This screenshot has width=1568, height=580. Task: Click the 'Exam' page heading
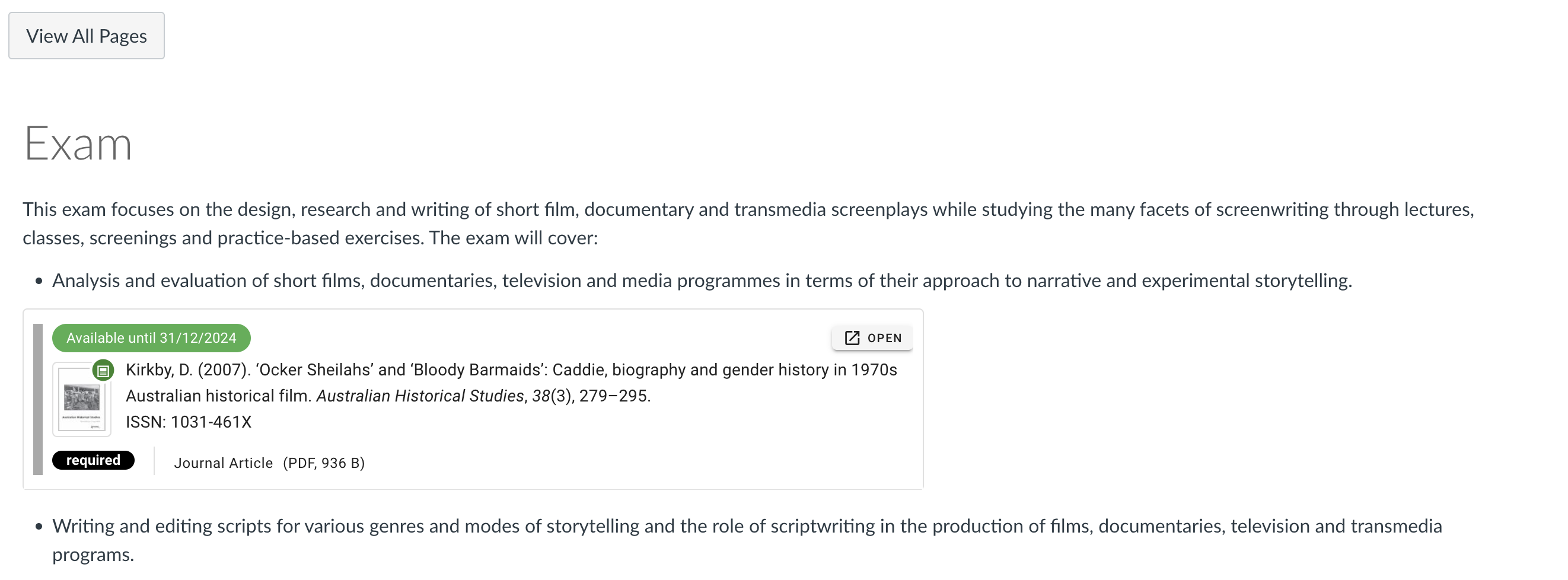77,144
